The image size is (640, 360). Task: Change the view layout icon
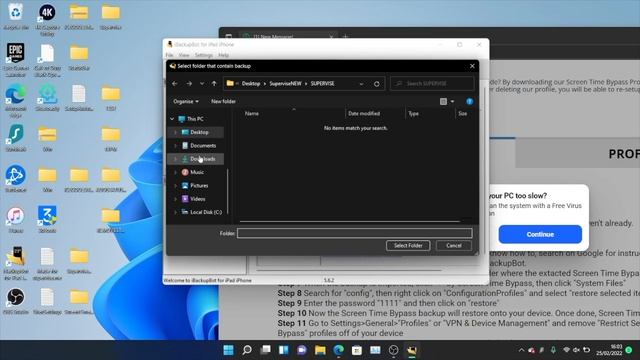[443, 101]
